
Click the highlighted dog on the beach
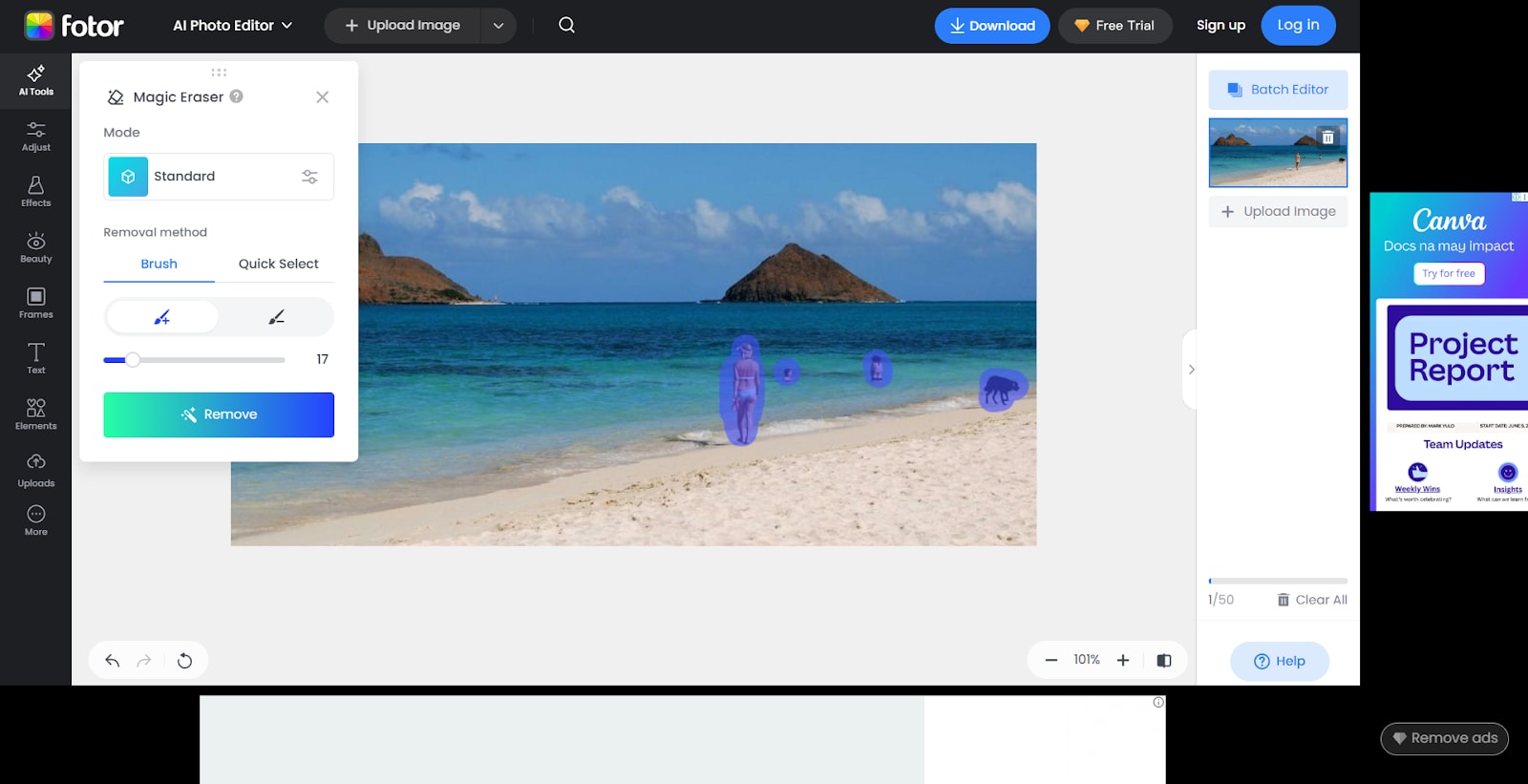tap(1001, 389)
